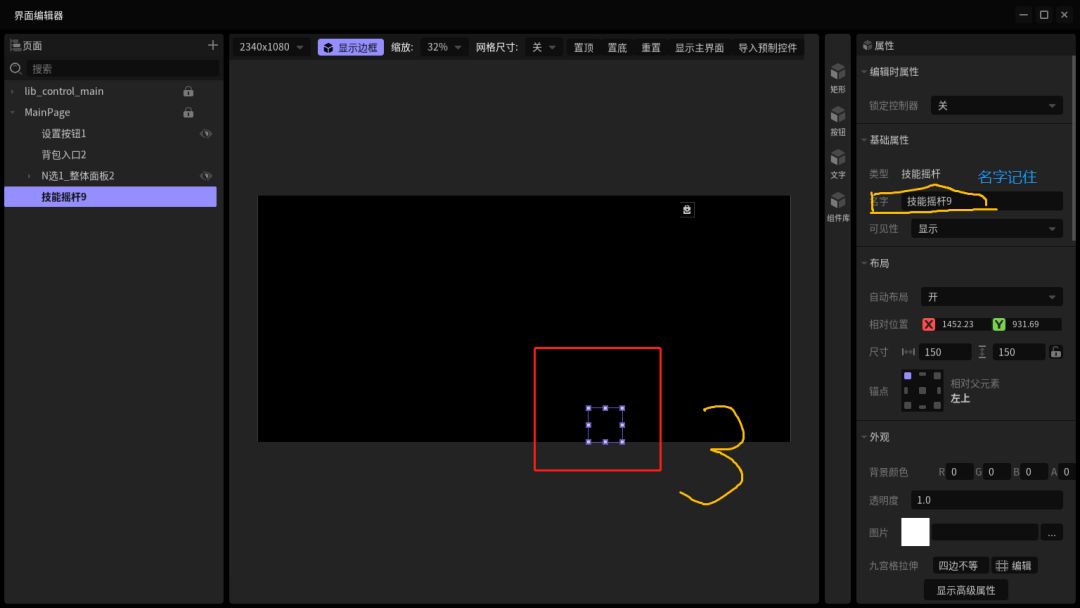The width and height of the screenshot is (1080, 608).
Task: Select 技能摇杆9 in the page tree
Action: [x=110, y=197]
